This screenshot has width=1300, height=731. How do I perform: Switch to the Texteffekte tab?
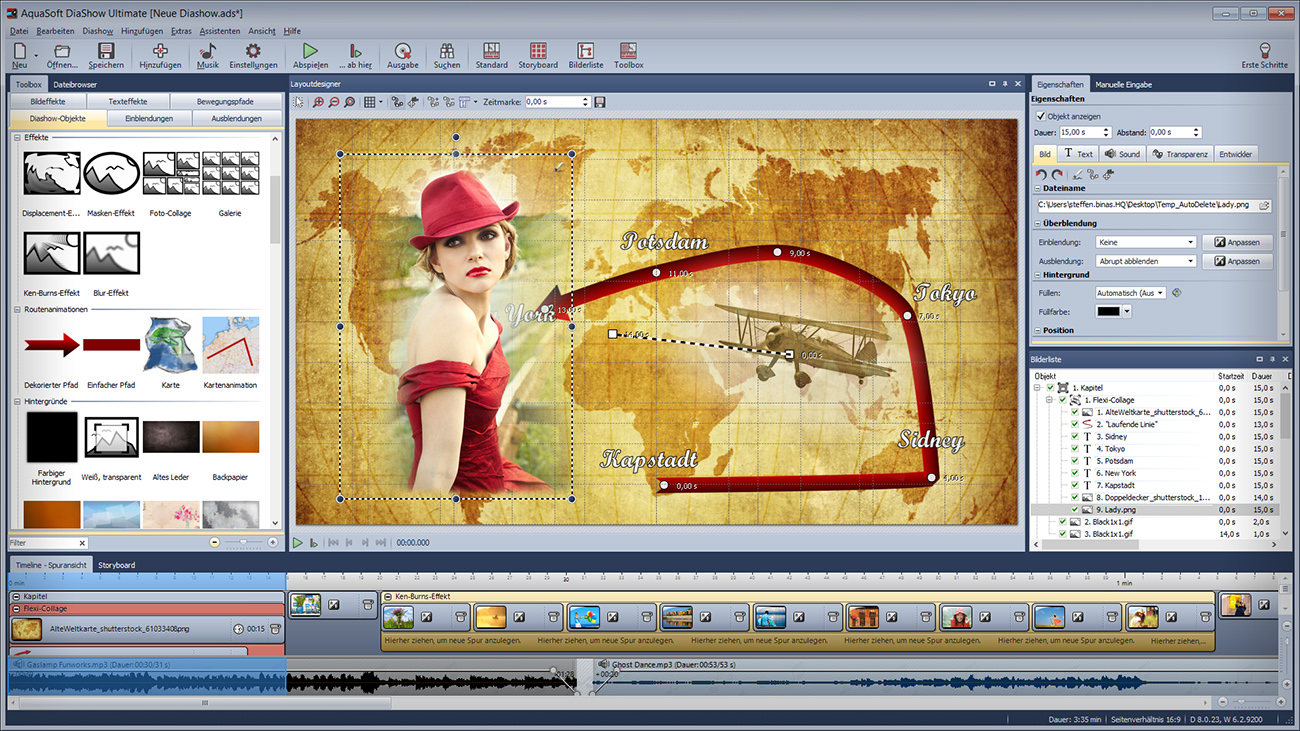pos(127,102)
